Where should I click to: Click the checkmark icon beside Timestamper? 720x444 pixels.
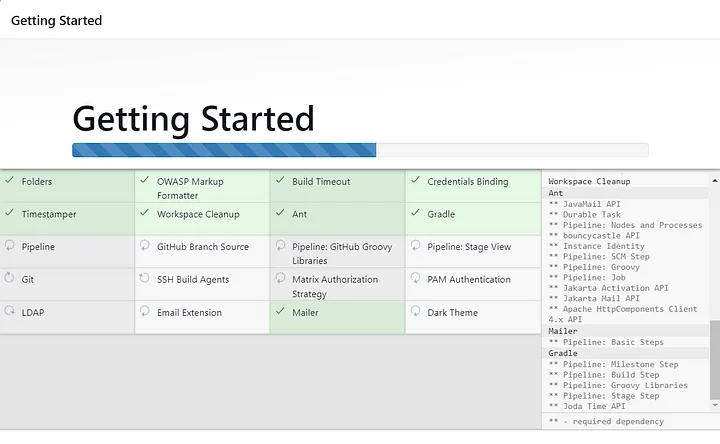(x=9, y=213)
